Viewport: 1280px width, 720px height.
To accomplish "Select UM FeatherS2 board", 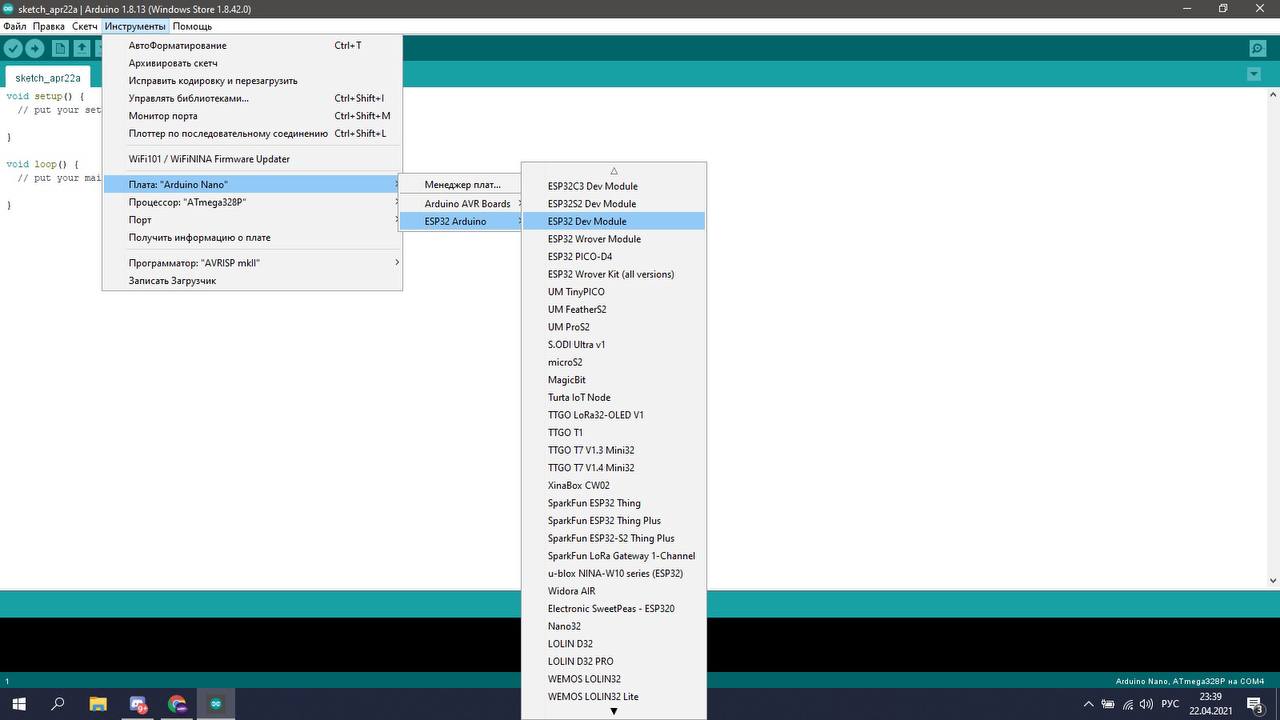I will (614, 309).
